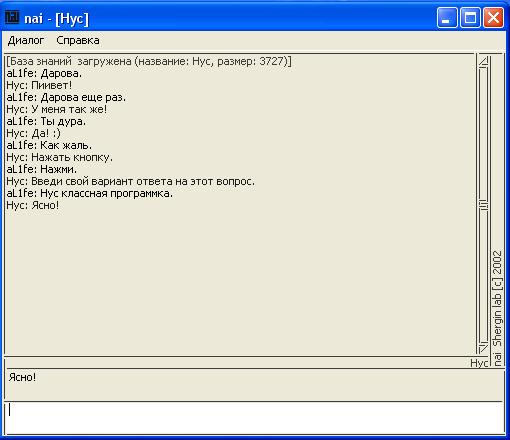The width and height of the screenshot is (510, 440).
Task: Click the scroll down arrow of chat log
Action: [x=483, y=348]
